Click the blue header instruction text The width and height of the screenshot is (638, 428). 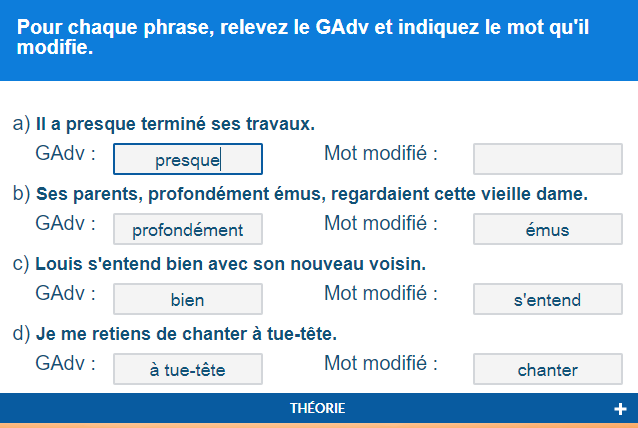(303, 38)
